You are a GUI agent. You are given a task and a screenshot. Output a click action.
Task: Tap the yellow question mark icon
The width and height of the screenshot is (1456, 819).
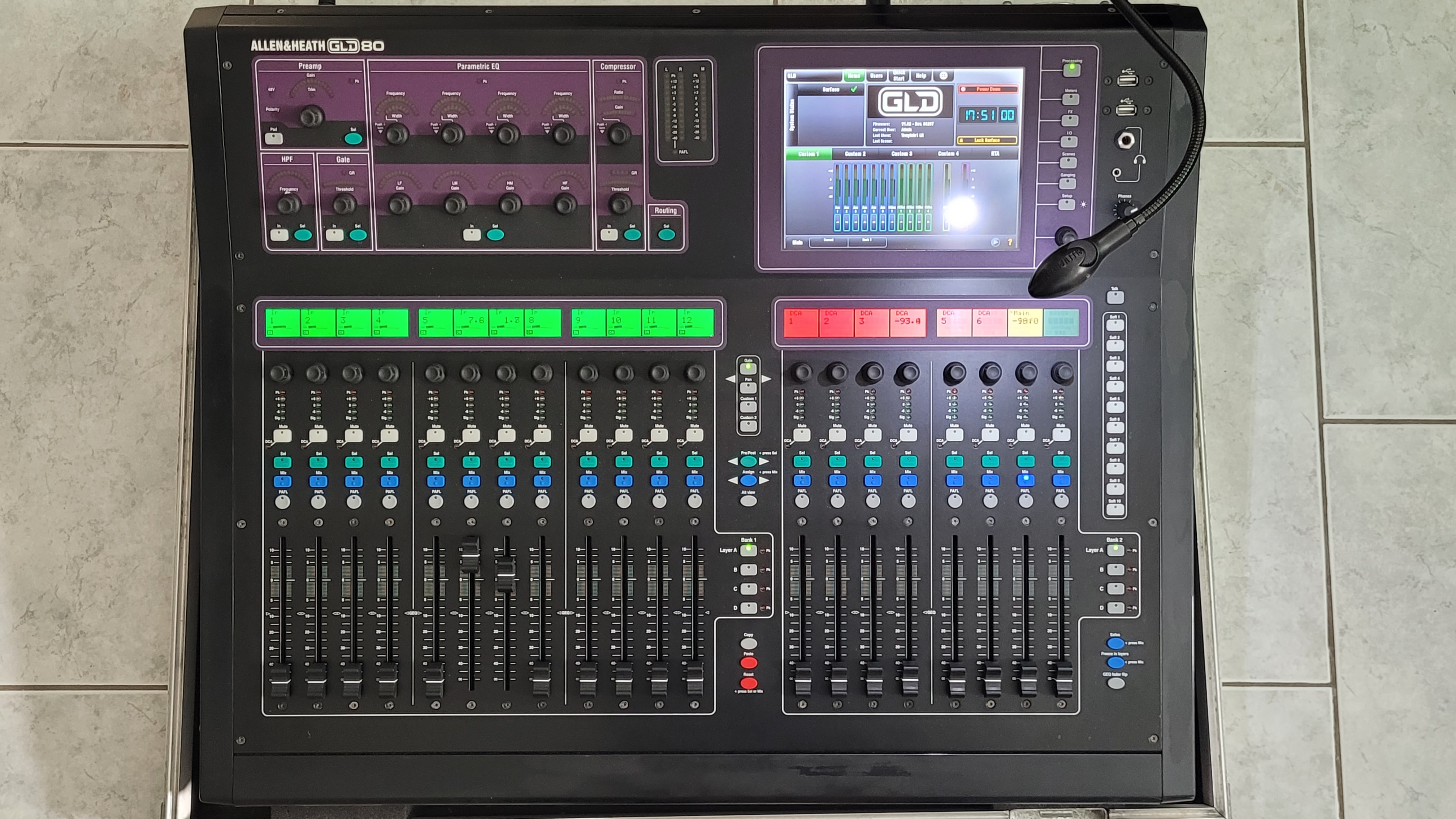(1009, 242)
